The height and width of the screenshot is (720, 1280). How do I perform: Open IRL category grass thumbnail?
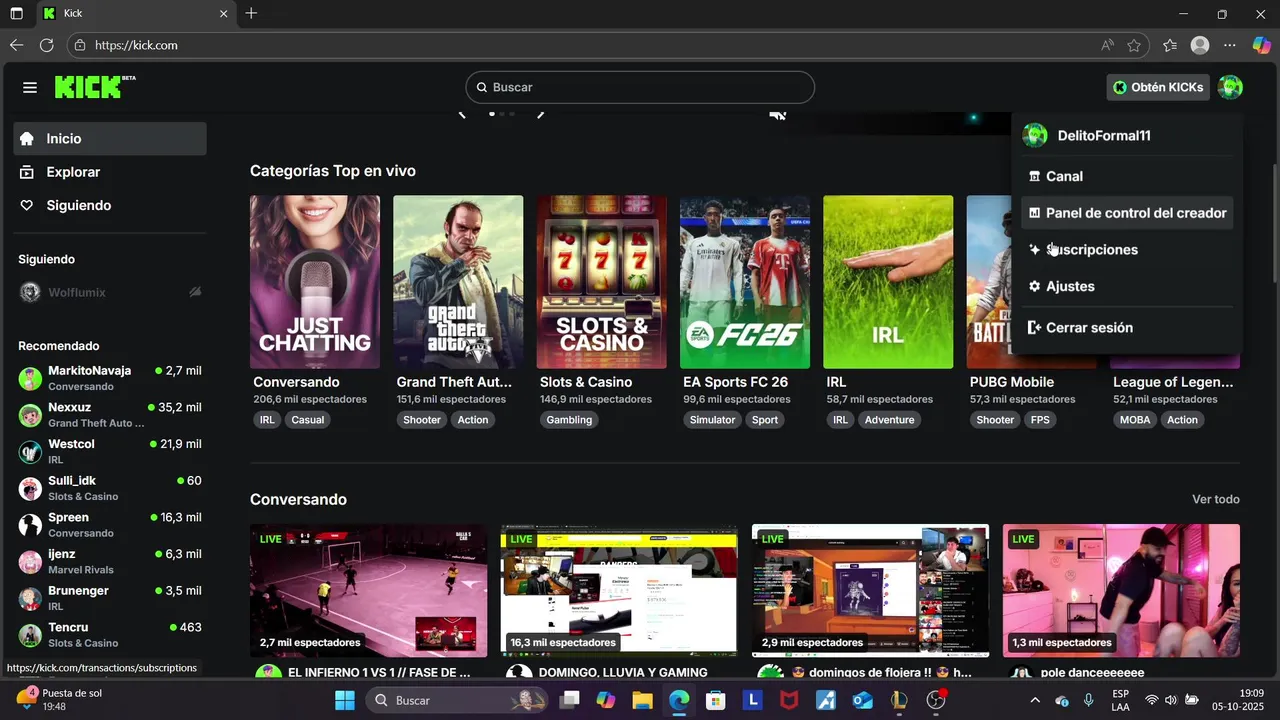(888, 282)
